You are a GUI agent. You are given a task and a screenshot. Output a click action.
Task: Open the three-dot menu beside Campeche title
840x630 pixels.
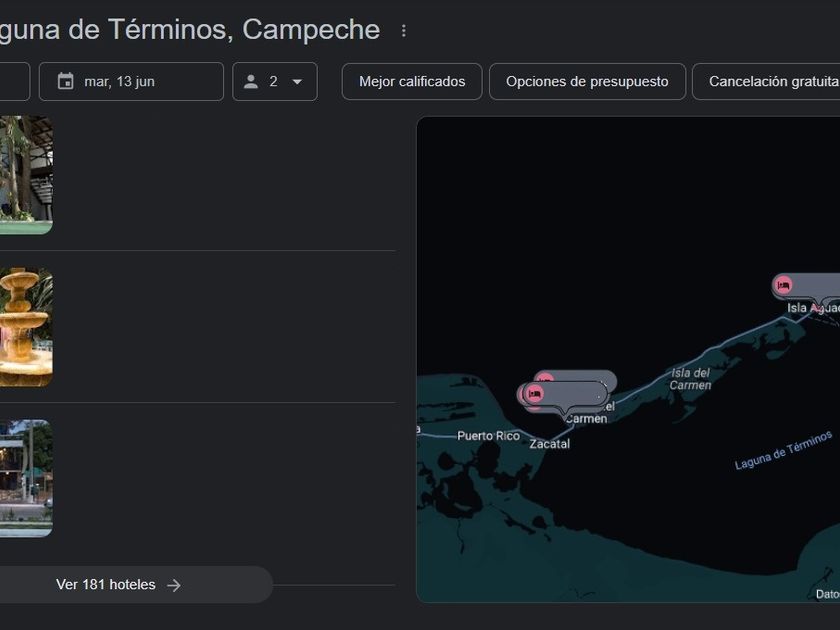click(404, 31)
